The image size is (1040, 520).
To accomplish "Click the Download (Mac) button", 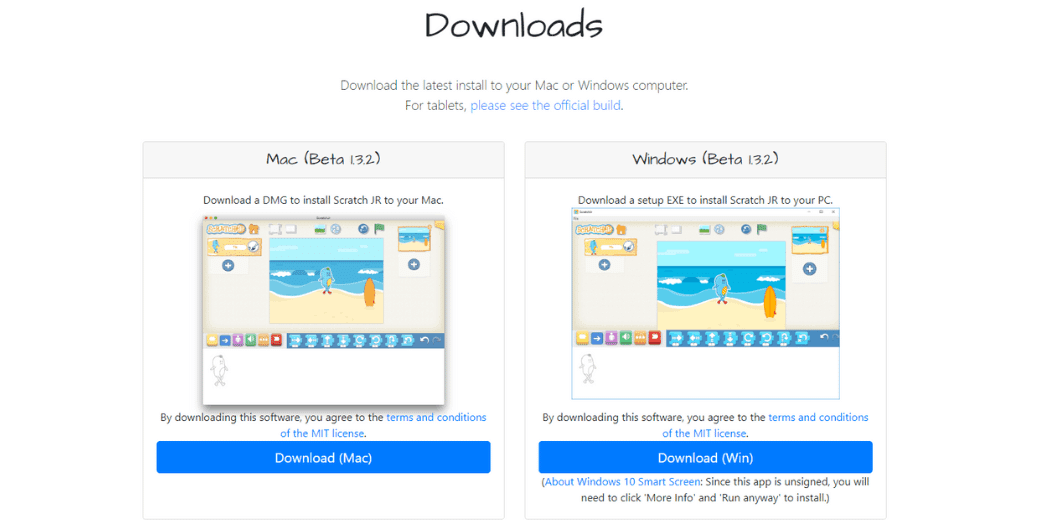I will click(x=324, y=457).
